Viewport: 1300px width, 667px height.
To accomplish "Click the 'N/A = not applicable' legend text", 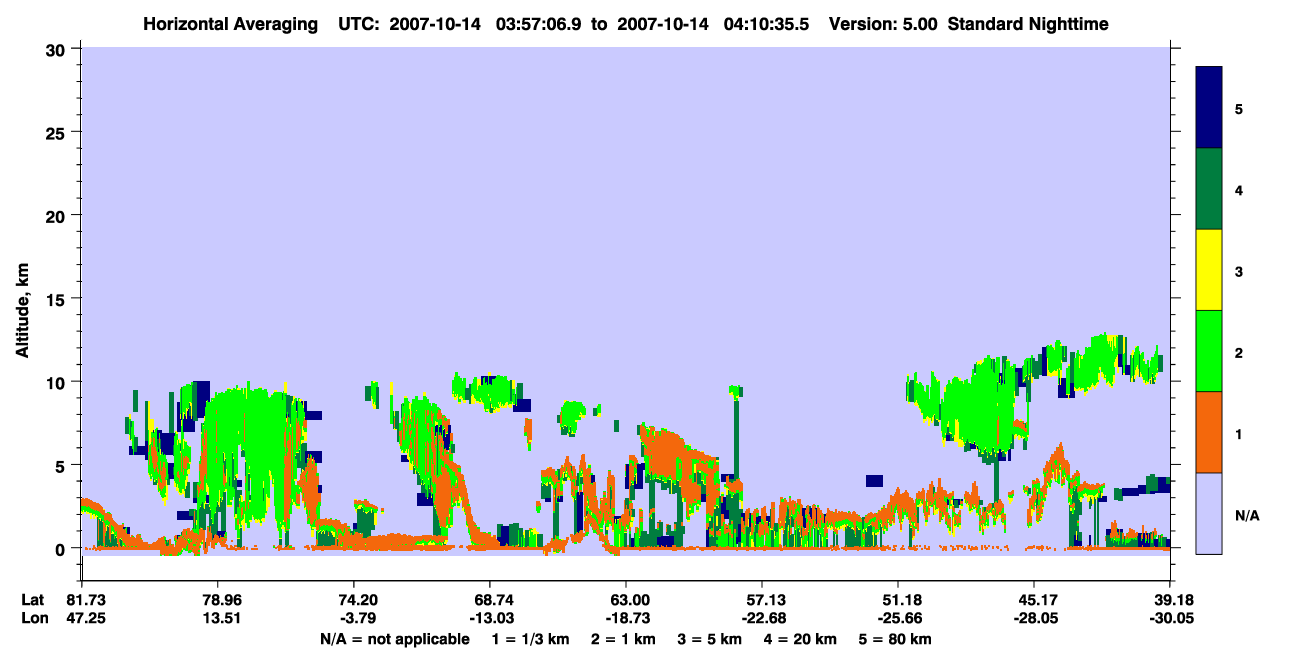I will pos(395,639).
